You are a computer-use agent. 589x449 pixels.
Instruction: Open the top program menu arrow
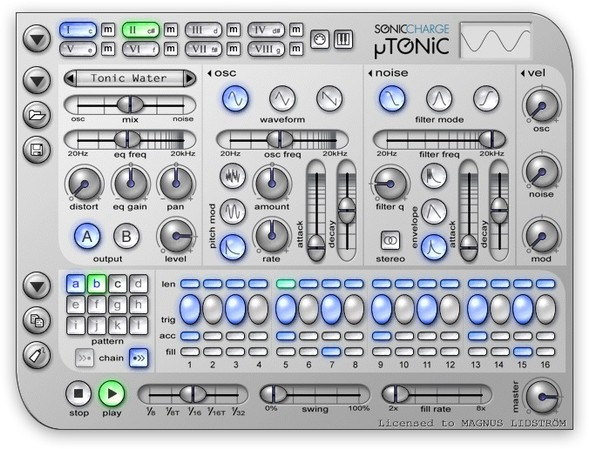[37, 39]
